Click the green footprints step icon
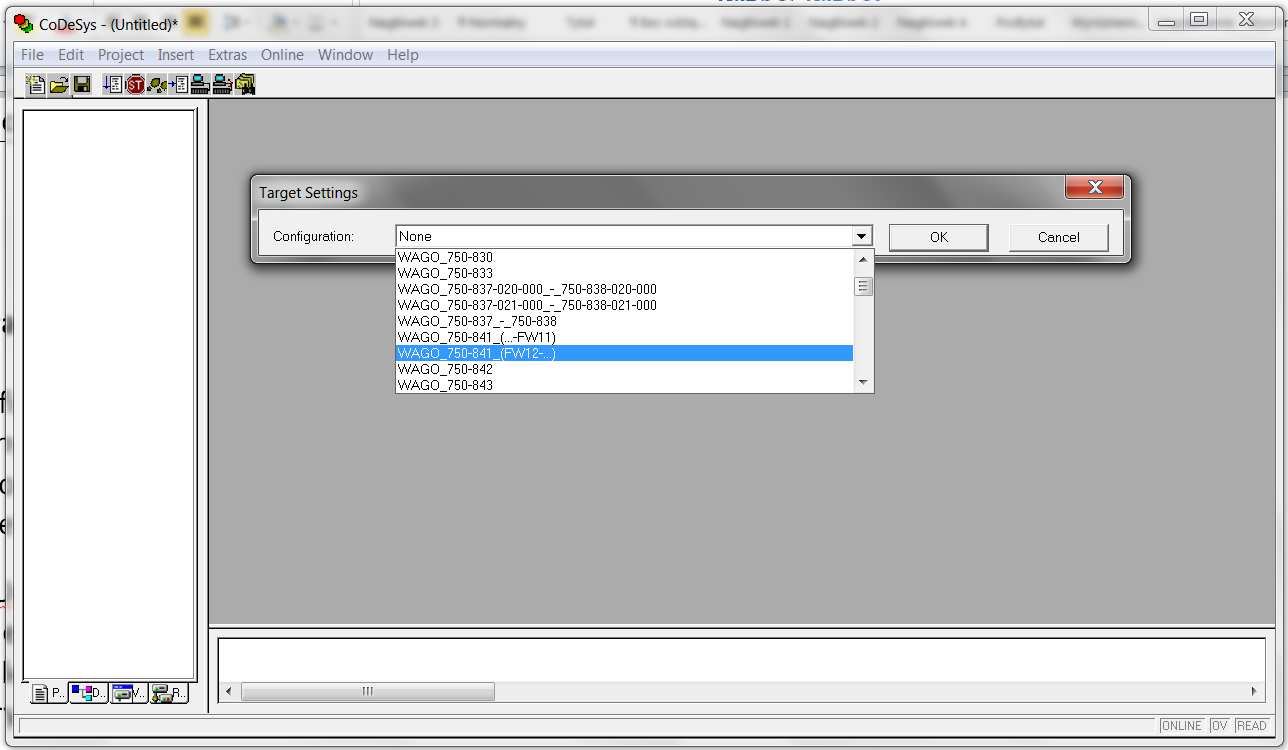 pos(157,84)
